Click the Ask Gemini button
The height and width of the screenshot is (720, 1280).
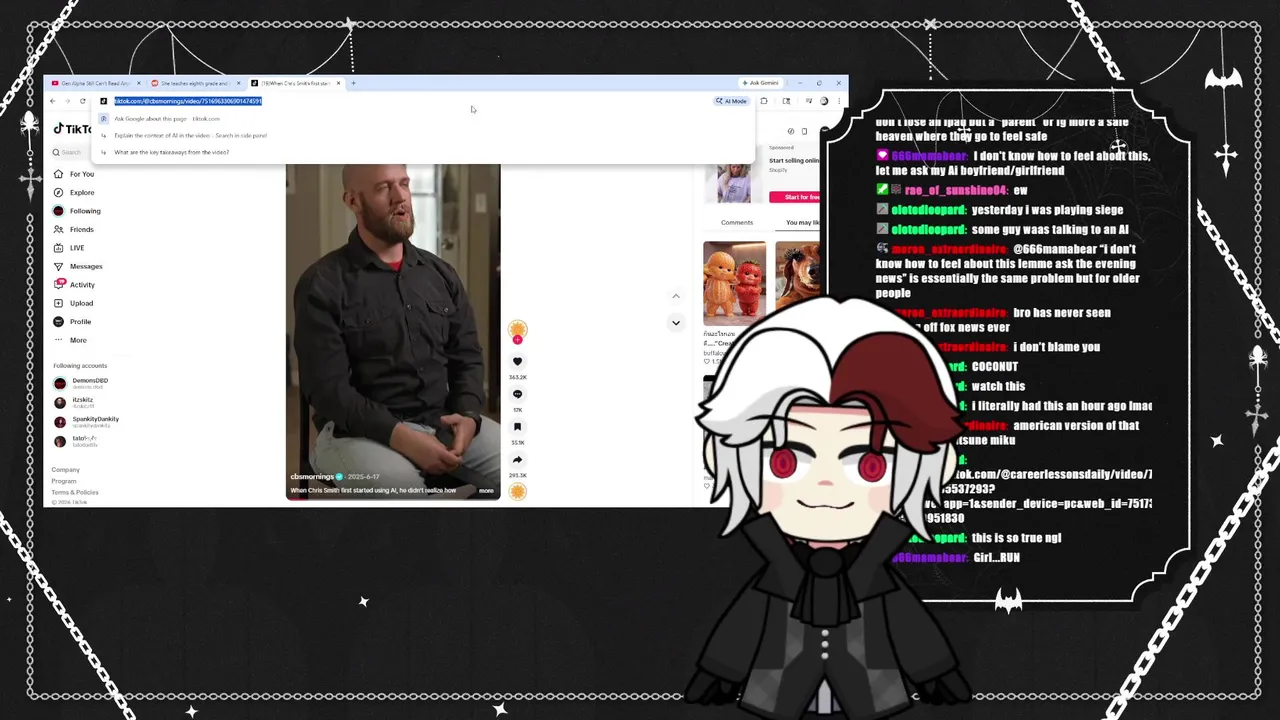[760, 83]
